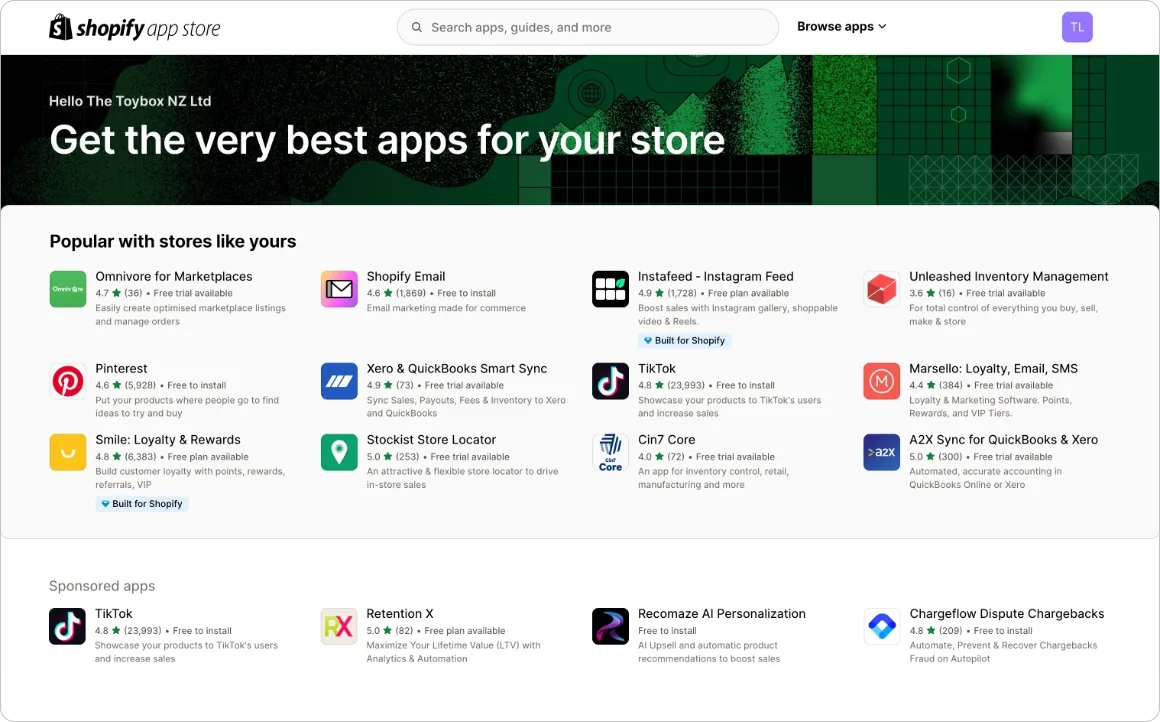Focus the Search apps, guides, and more field

[587, 27]
